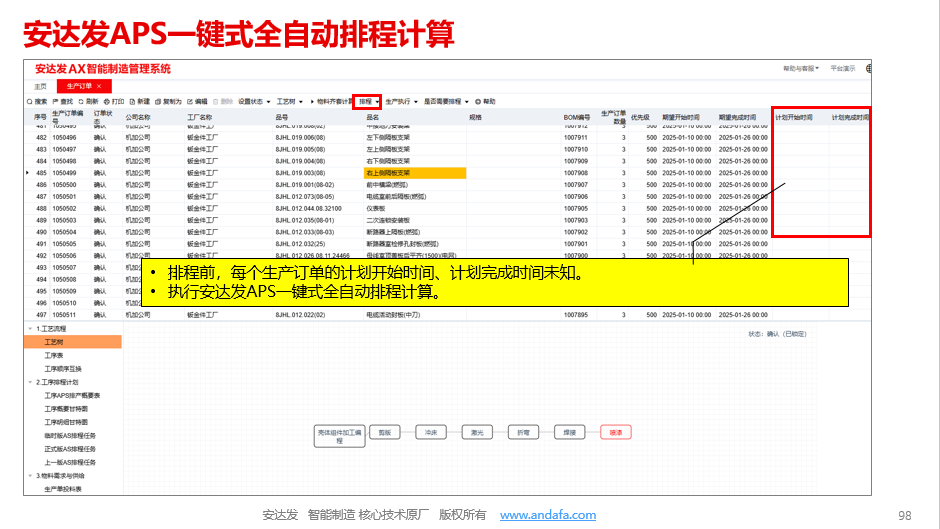Image resolution: width=940 pixels, height=529 pixels.
Task: Click the 序号 column header
Action: (40, 118)
